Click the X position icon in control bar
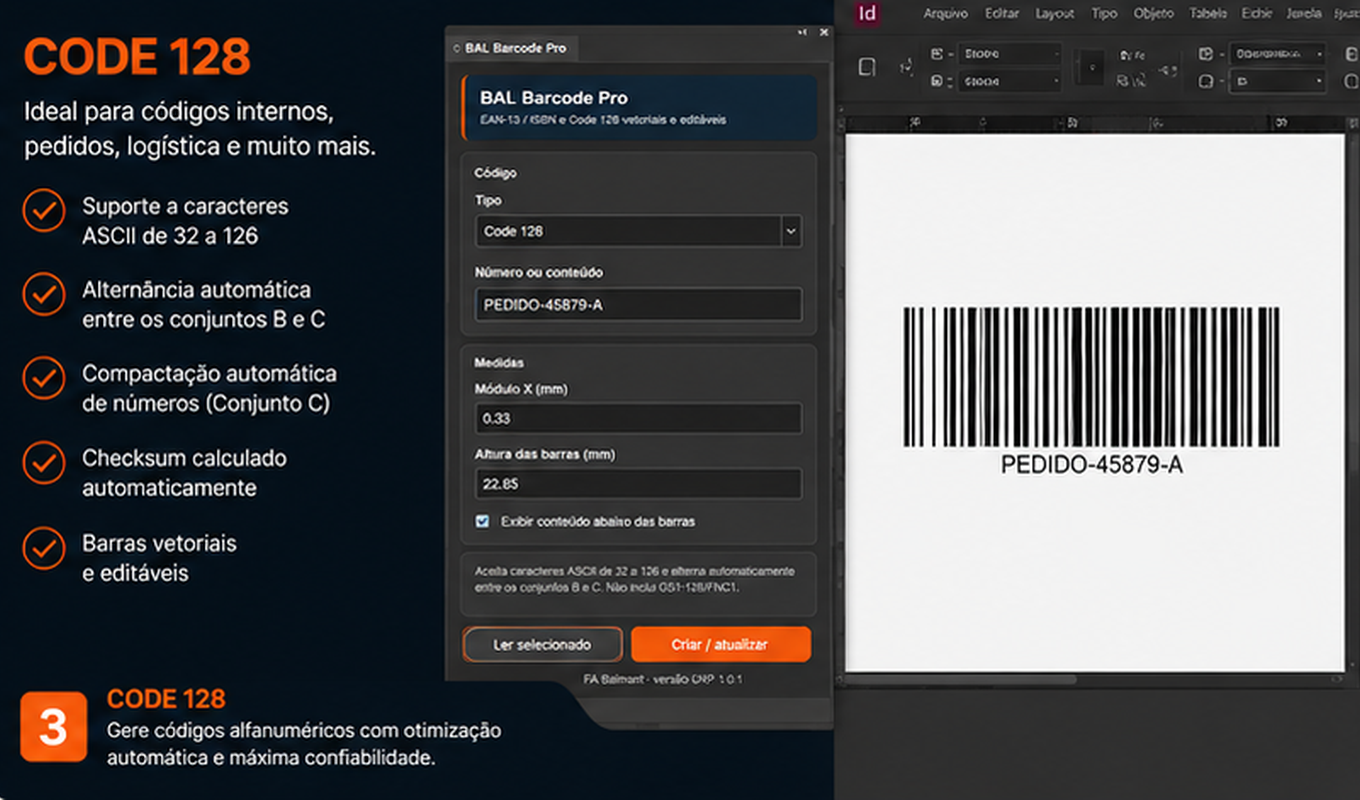Image resolution: width=1360 pixels, height=800 pixels. 937,54
